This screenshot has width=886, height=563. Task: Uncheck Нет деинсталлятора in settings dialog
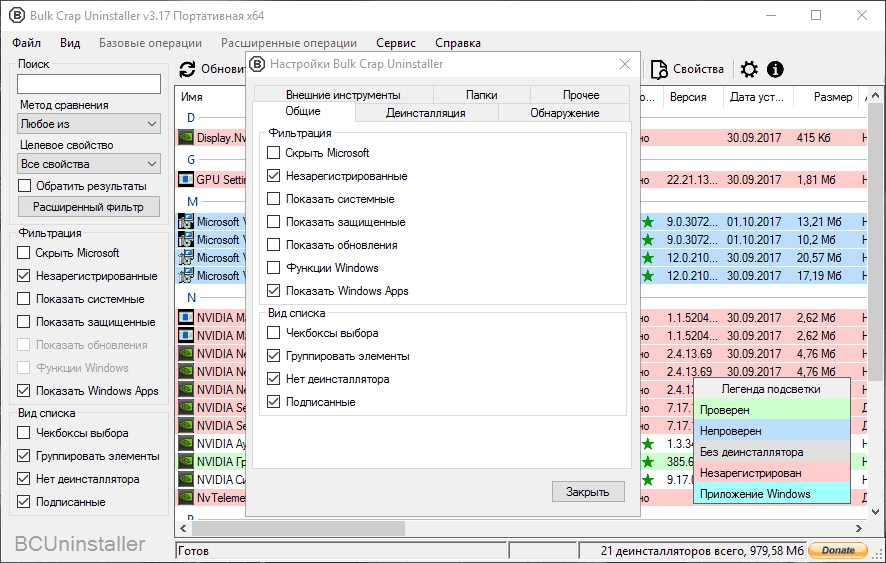pos(273,379)
